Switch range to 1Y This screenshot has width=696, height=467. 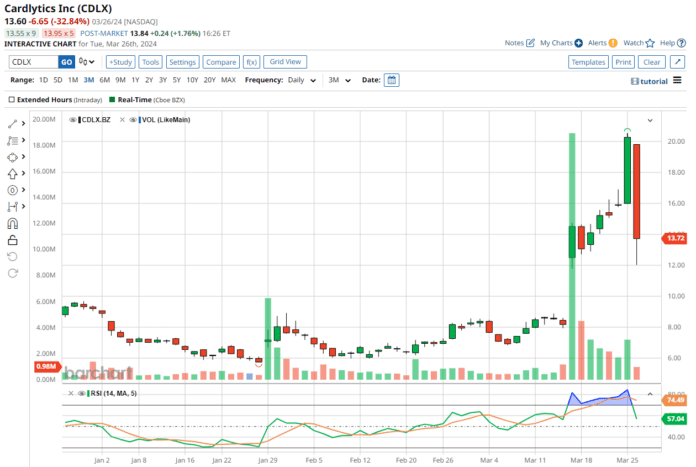click(135, 80)
